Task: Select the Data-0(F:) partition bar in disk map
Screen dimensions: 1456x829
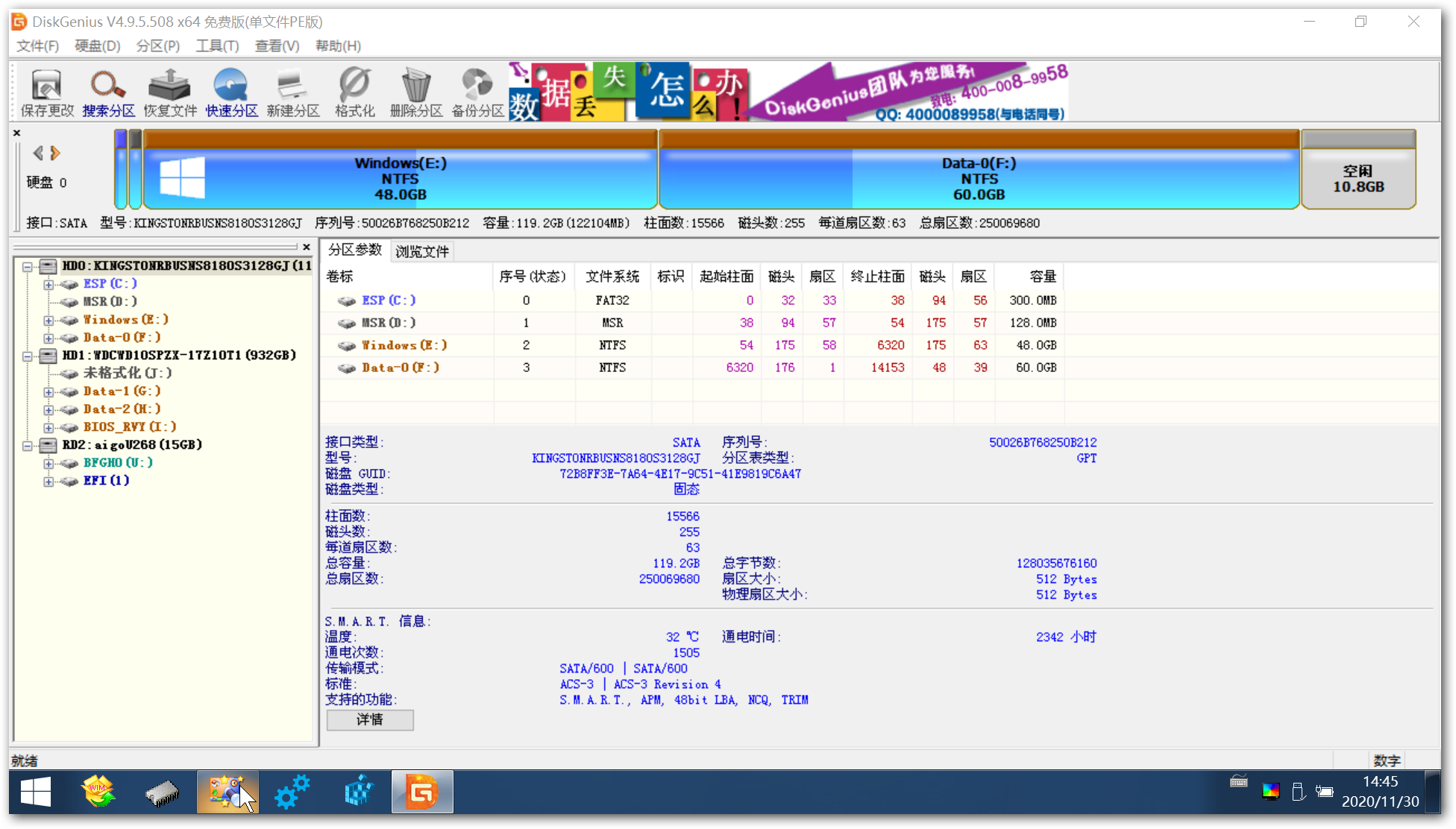Action: click(979, 170)
